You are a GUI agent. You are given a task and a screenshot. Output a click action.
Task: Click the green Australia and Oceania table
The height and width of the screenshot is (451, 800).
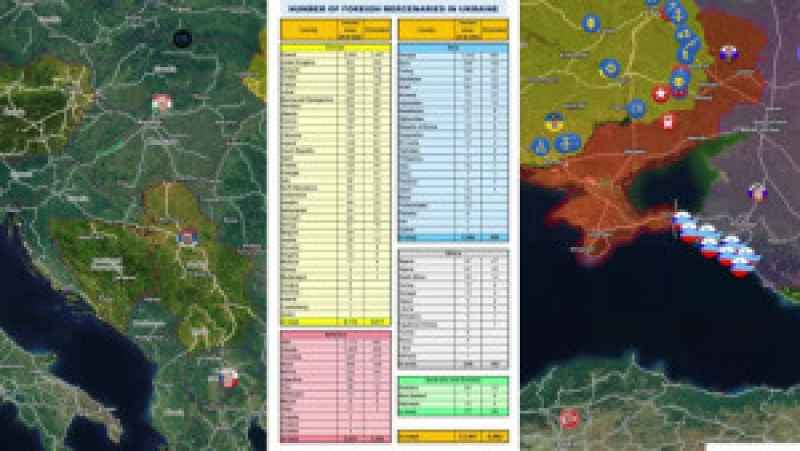tap(452, 396)
